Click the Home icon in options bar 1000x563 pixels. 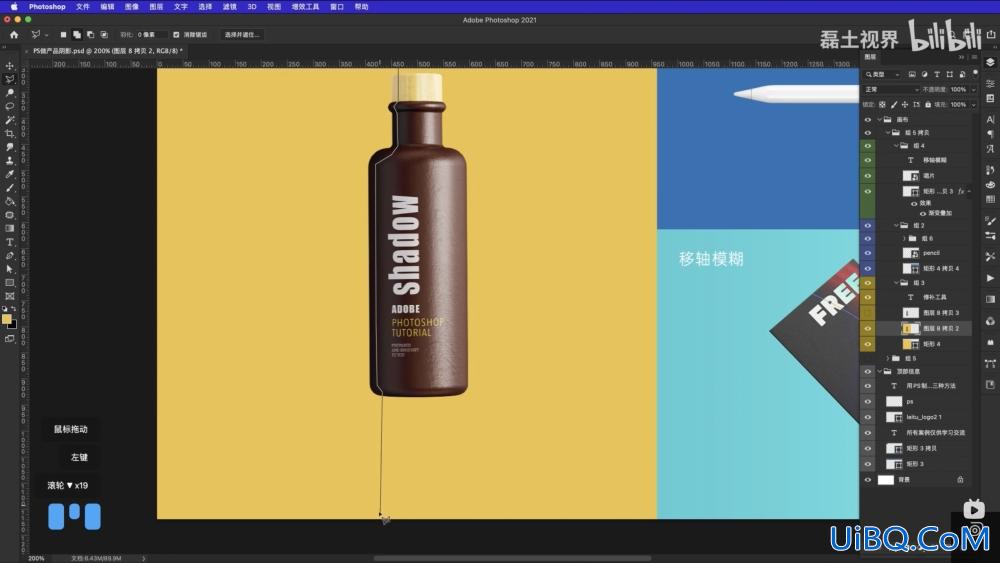point(14,34)
